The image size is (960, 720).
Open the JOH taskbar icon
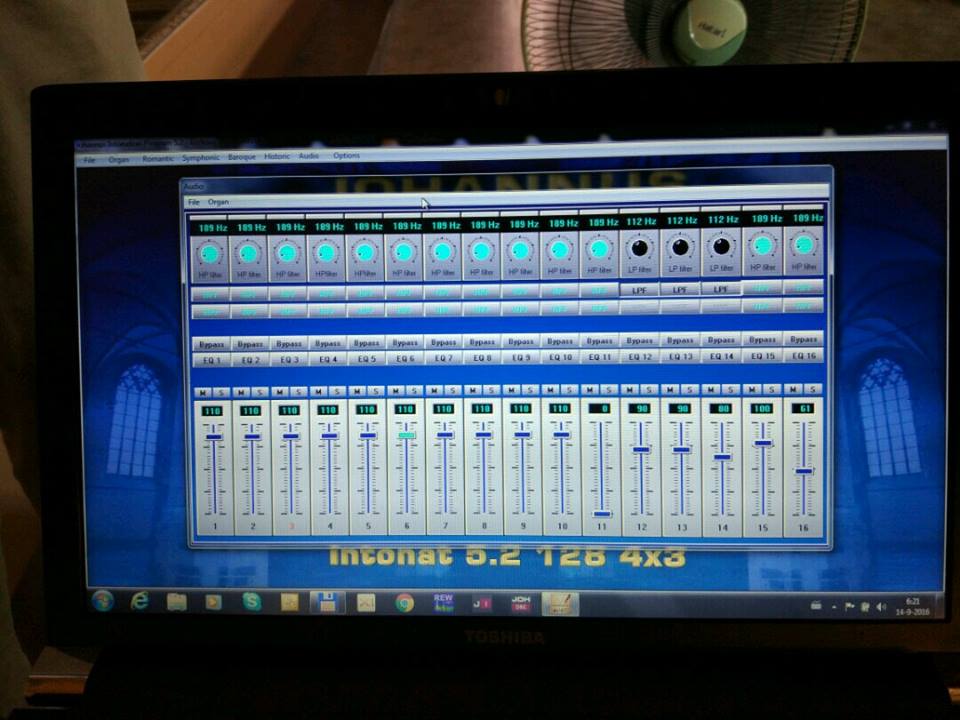point(521,604)
